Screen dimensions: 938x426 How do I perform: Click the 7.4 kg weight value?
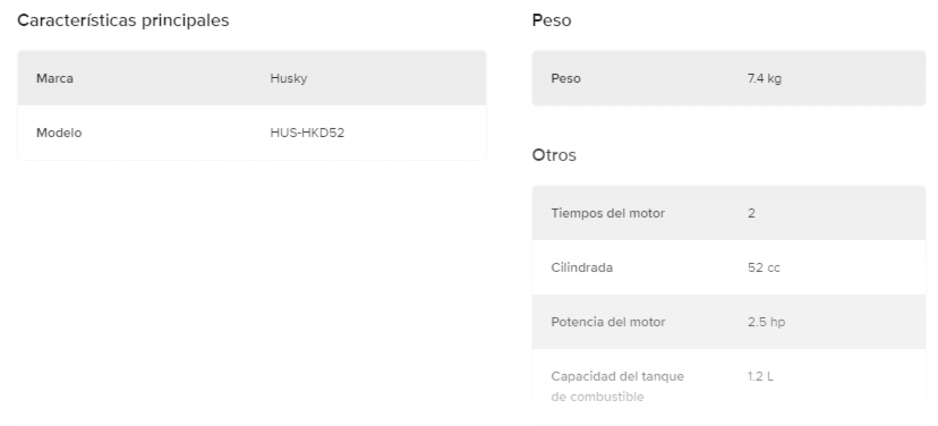coord(765,79)
